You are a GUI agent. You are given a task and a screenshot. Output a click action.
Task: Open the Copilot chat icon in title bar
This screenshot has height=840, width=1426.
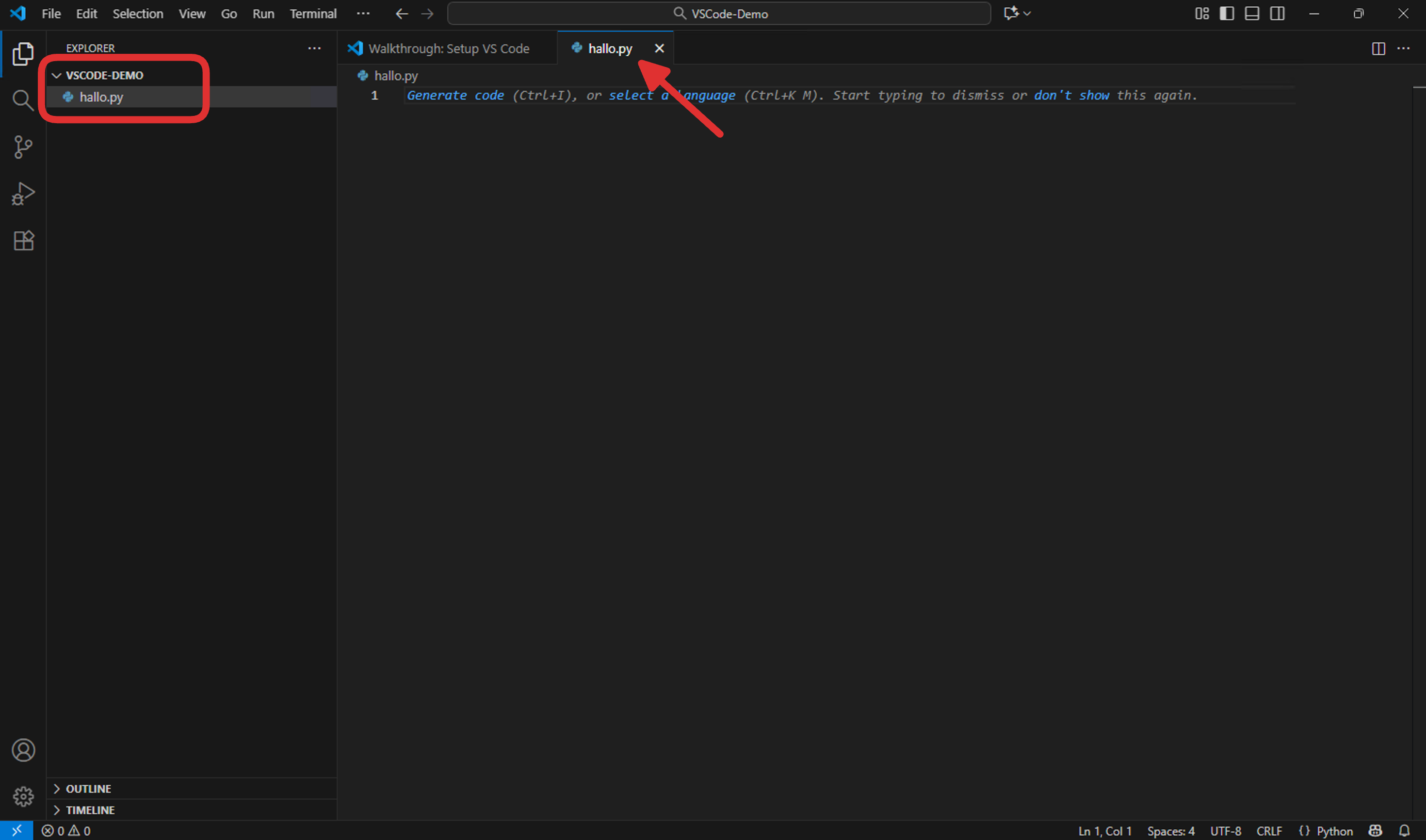click(x=1011, y=13)
